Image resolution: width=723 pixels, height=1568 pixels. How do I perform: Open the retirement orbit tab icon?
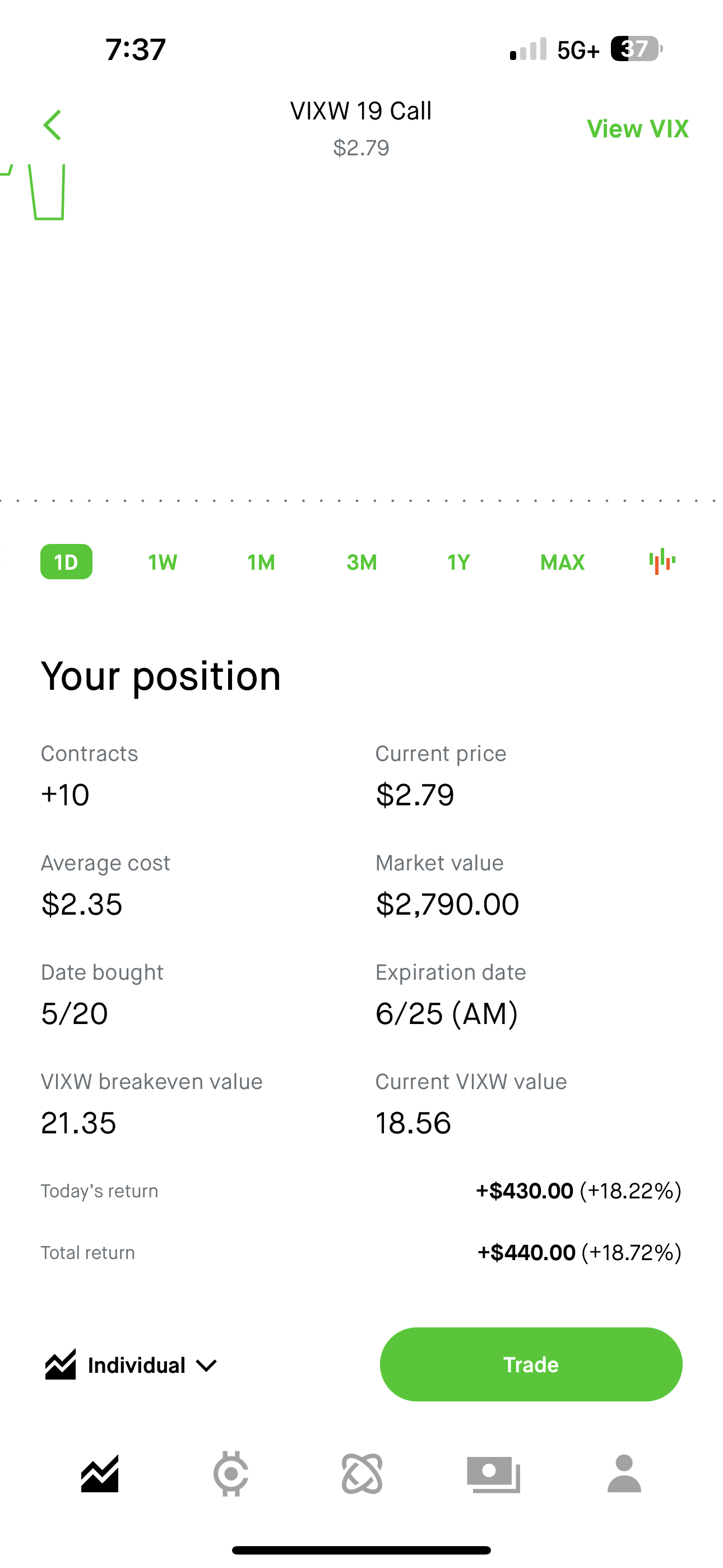pos(362,1474)
